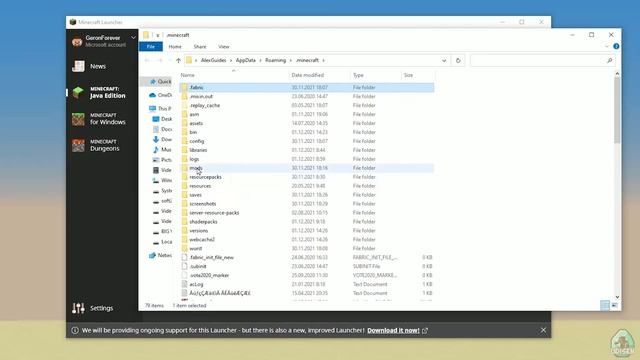Expand the ribbon chevron near help
Image resolution: width=640 pixels, height=360 pixels.
click(x=607, y=47)
